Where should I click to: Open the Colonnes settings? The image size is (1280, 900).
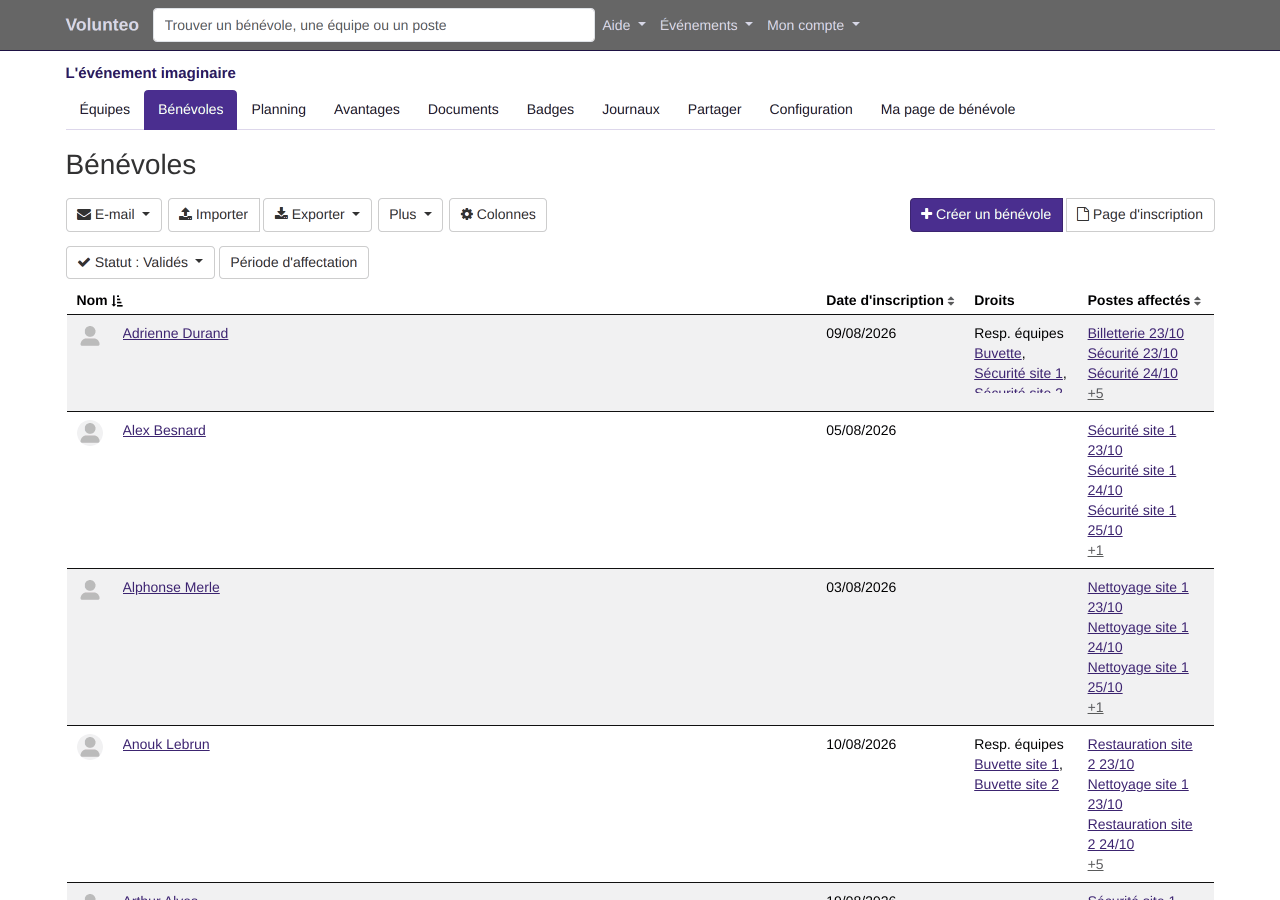[x=498, y=215]
